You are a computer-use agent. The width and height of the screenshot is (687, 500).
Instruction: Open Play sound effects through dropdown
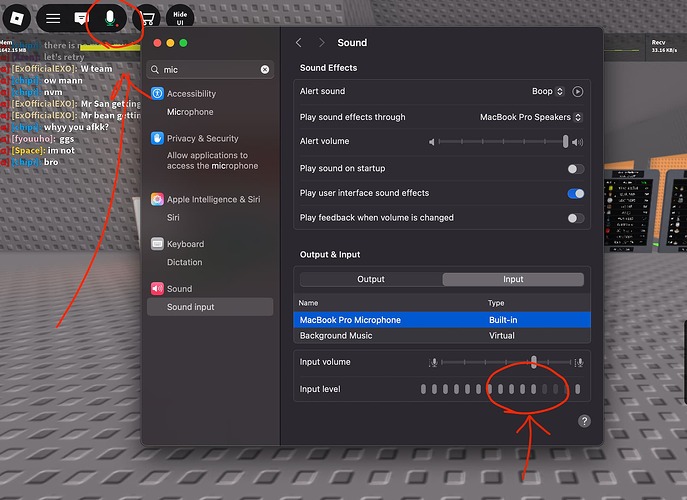click(x=531, y=117)
